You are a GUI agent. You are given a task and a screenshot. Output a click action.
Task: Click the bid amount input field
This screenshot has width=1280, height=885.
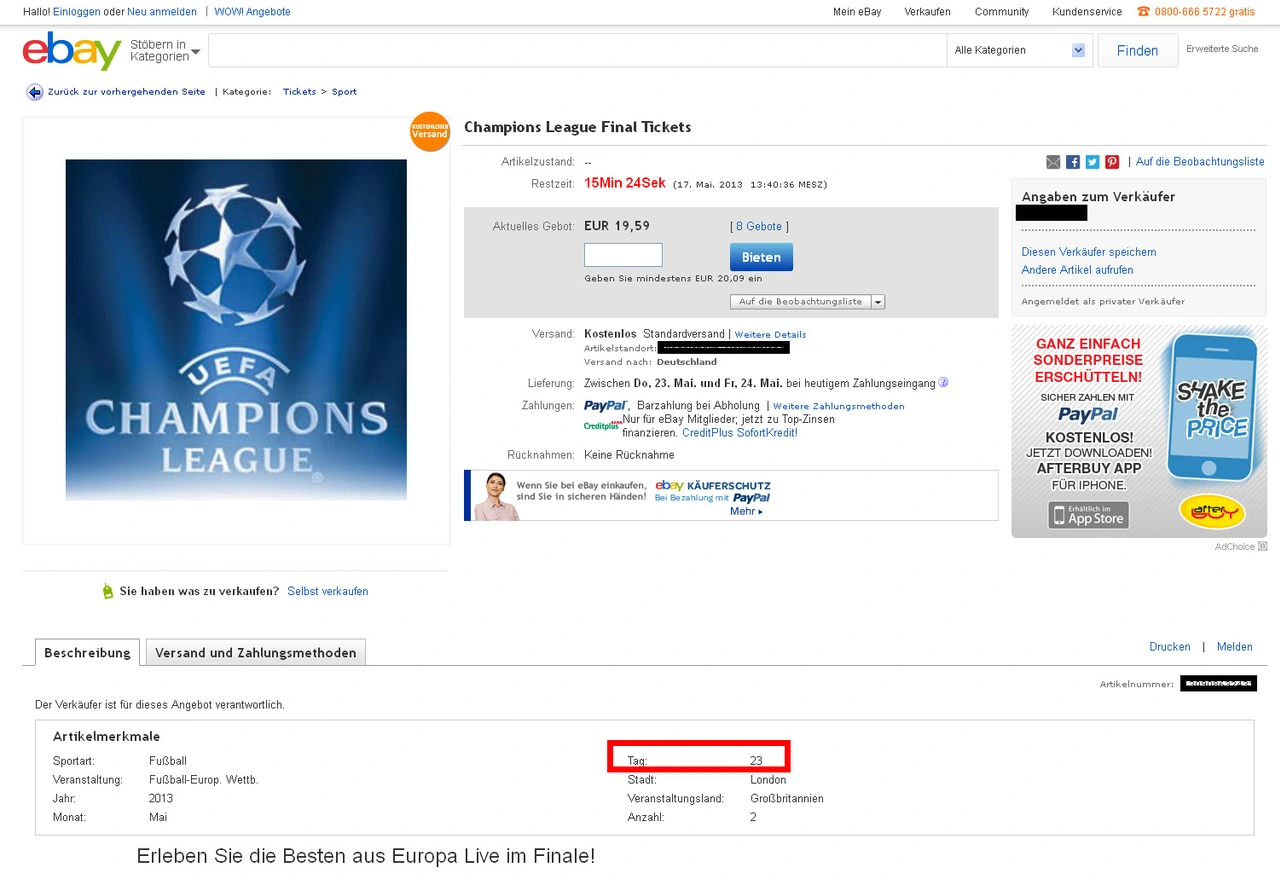623,255
